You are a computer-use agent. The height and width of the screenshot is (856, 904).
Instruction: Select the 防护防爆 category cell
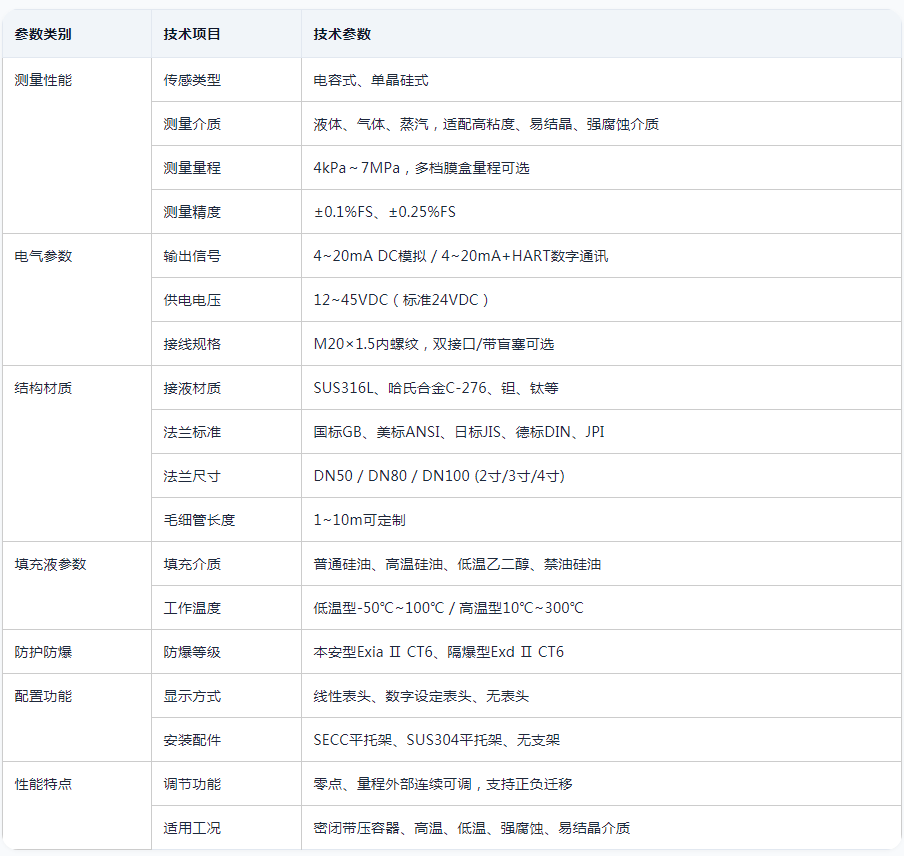[x=77, y=652]
